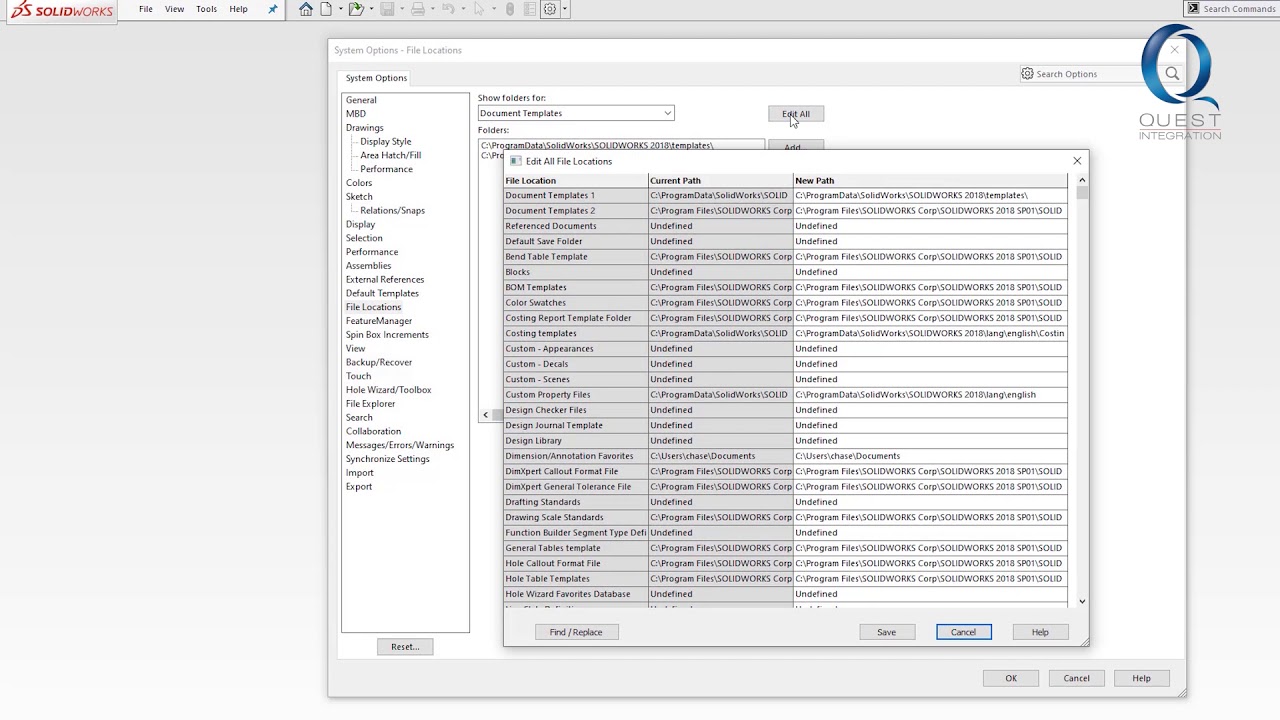
Task: Click the Edit All File Locations title icon
Action: pos(516,161)
